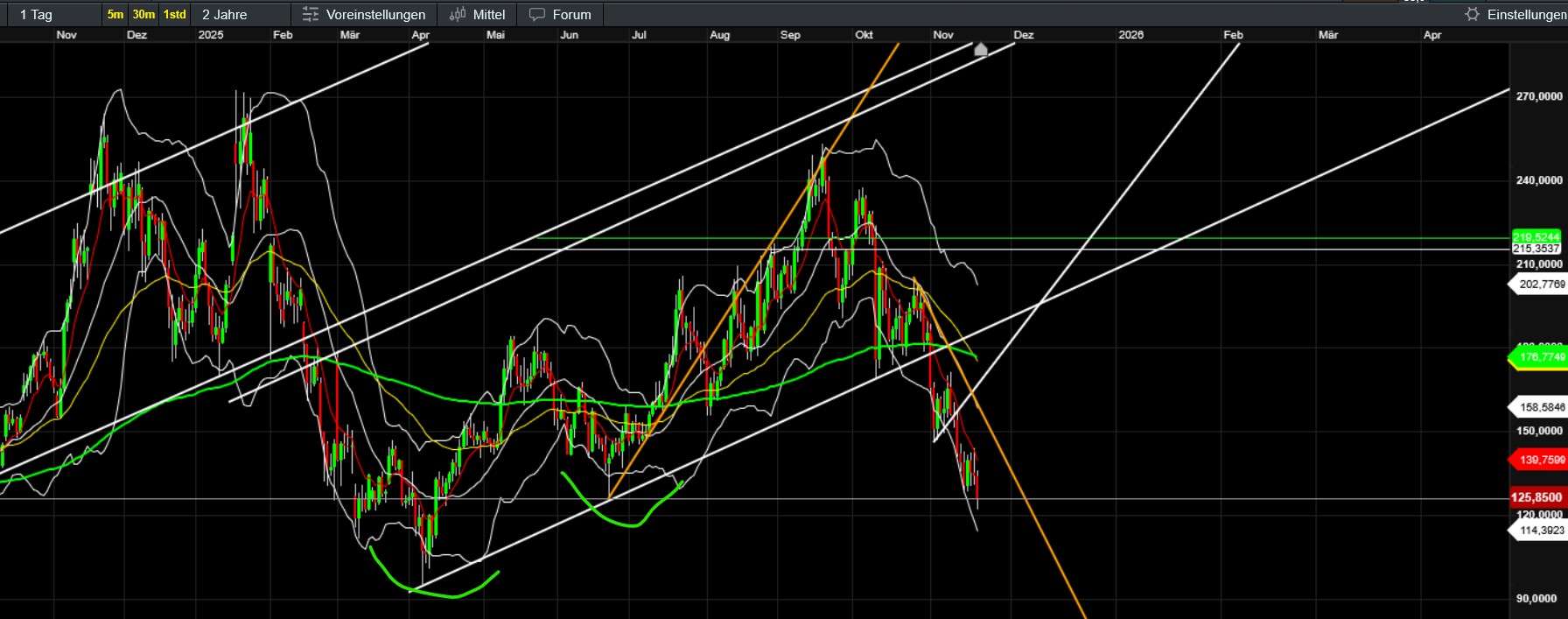Click the red 139,7599 price tag
1568x619 pixels.
pyautogui.click(x=1540, y=460)
